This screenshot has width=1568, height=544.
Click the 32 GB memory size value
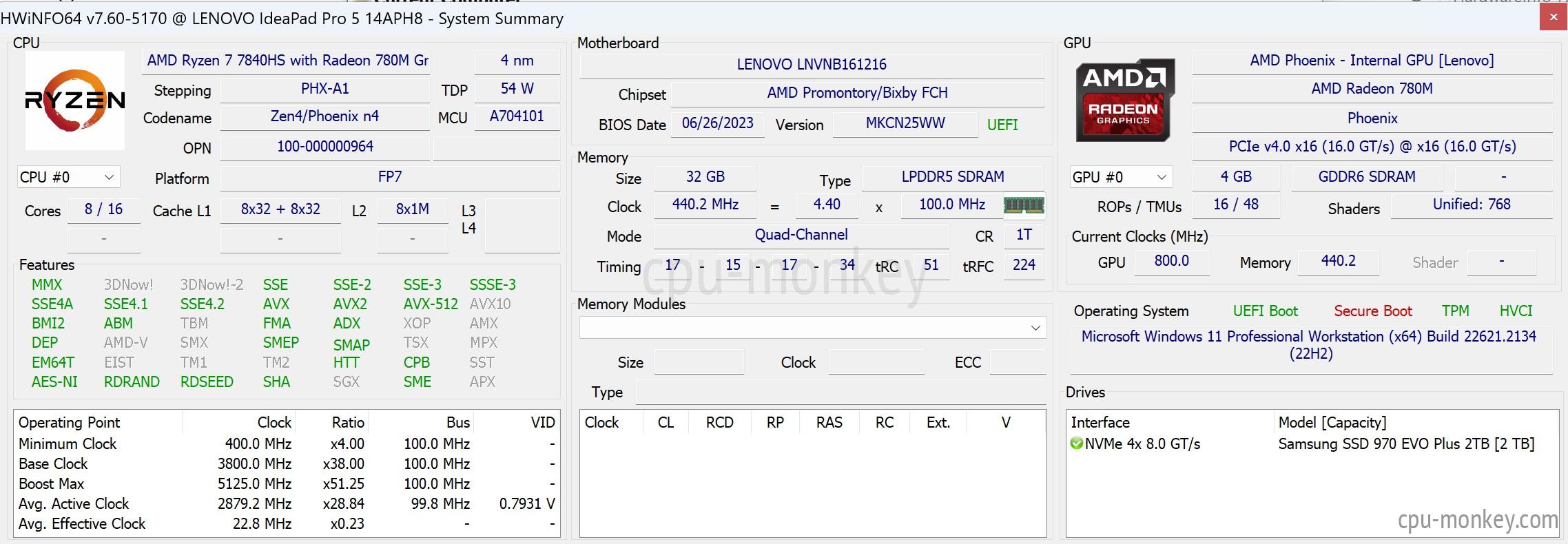coord(705,177)
